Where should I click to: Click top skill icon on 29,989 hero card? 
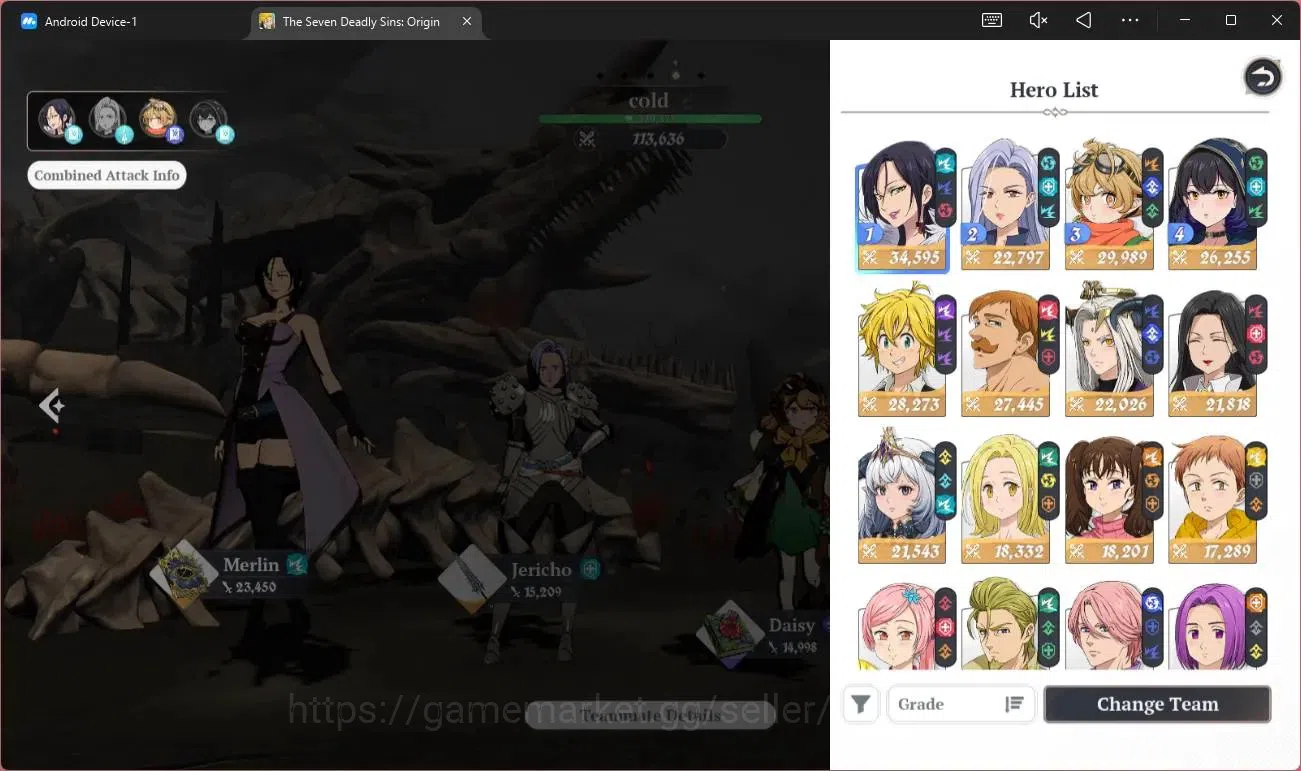pyautogui.click(x=1152, y=163)
